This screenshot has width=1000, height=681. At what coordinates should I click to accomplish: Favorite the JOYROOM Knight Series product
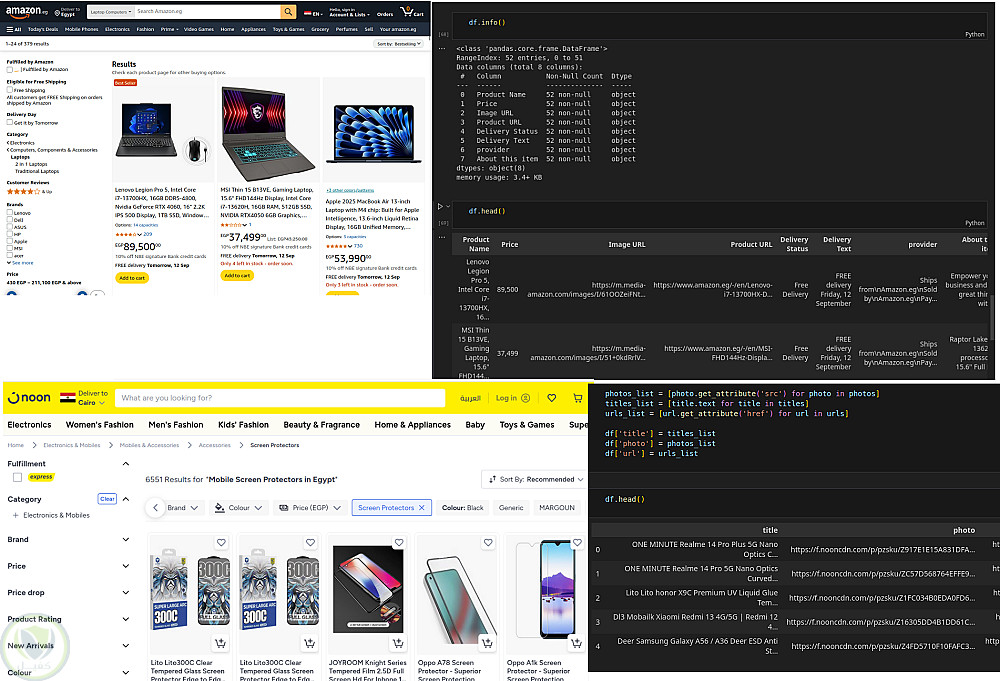click(x=399, y=543)
